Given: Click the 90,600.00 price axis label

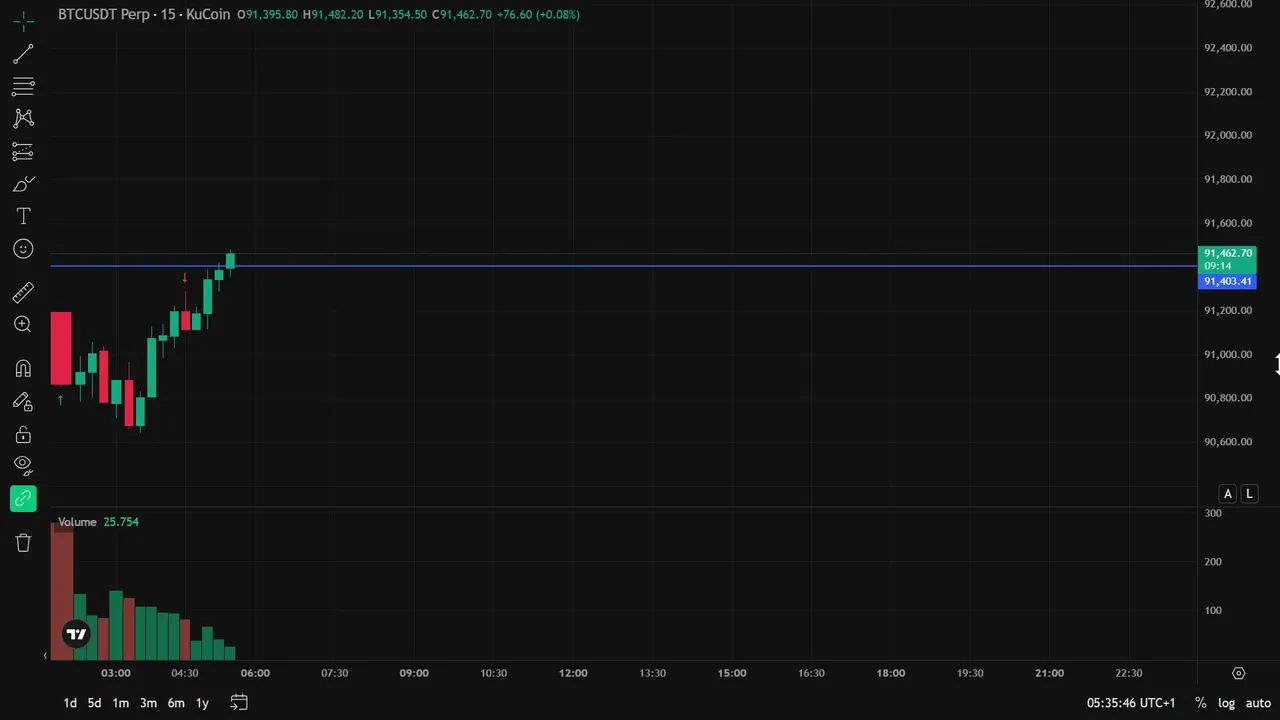Looking at the screenshot, I should (x=1227, y=442).
